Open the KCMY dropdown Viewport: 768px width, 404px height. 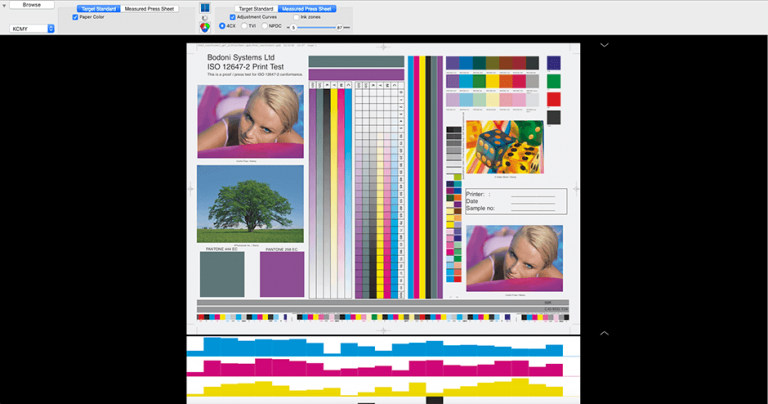pos(33,29)
